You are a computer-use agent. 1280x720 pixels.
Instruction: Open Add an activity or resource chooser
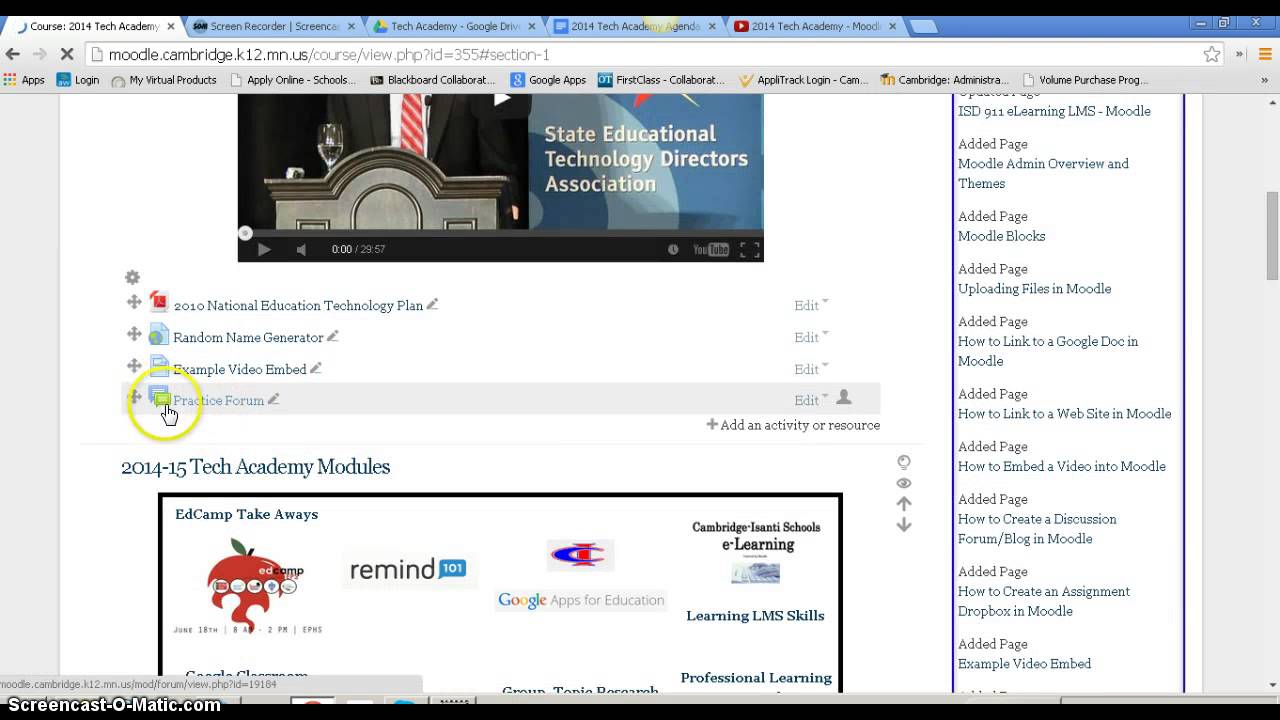point(793,425)
